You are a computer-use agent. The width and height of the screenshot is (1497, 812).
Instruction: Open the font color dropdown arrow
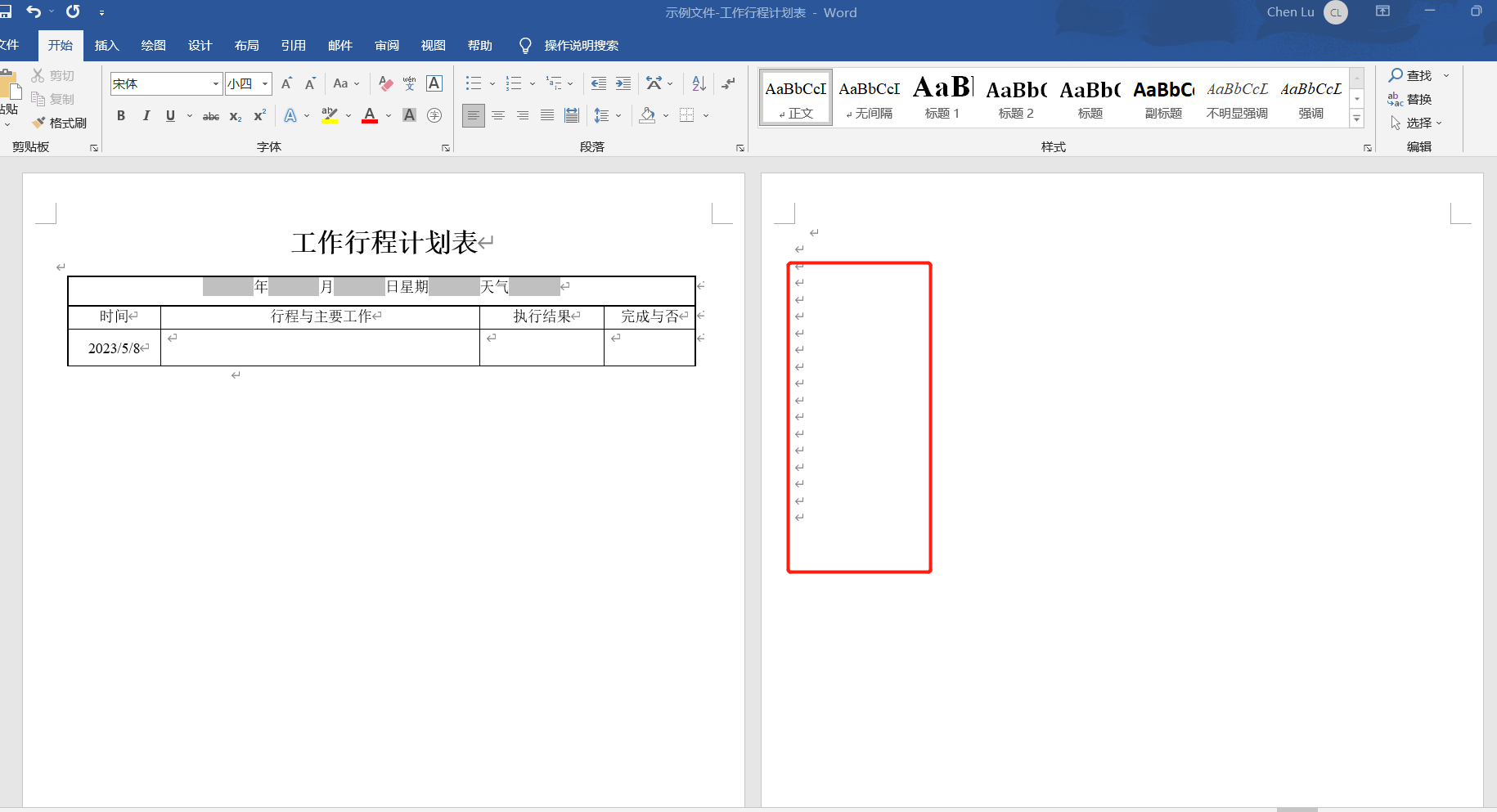tap(388, 115)
